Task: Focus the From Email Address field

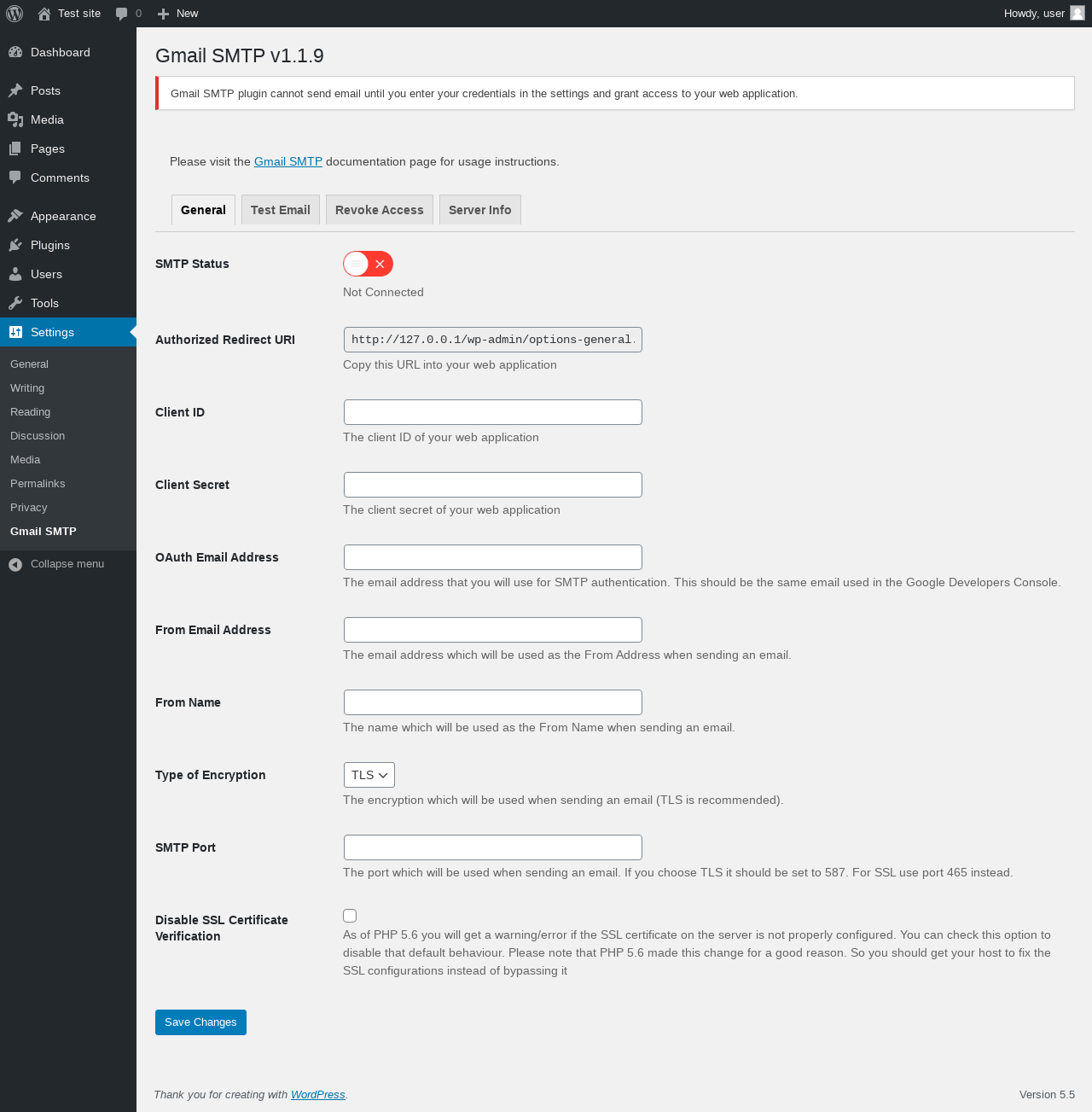Action: [493, 630]
